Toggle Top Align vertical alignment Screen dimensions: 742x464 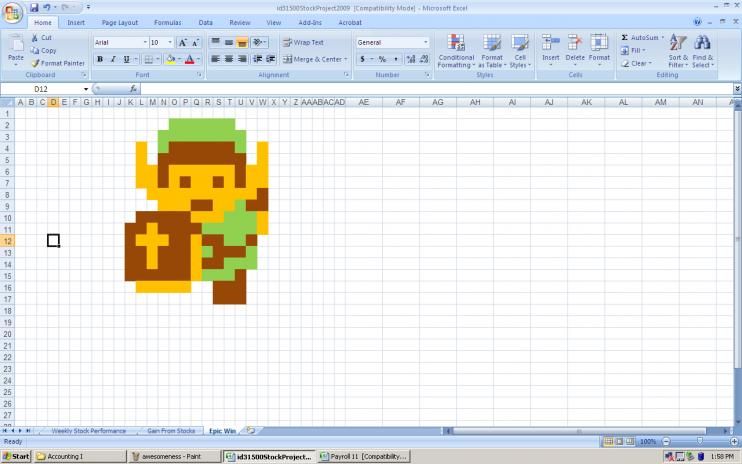coord(215,43)
